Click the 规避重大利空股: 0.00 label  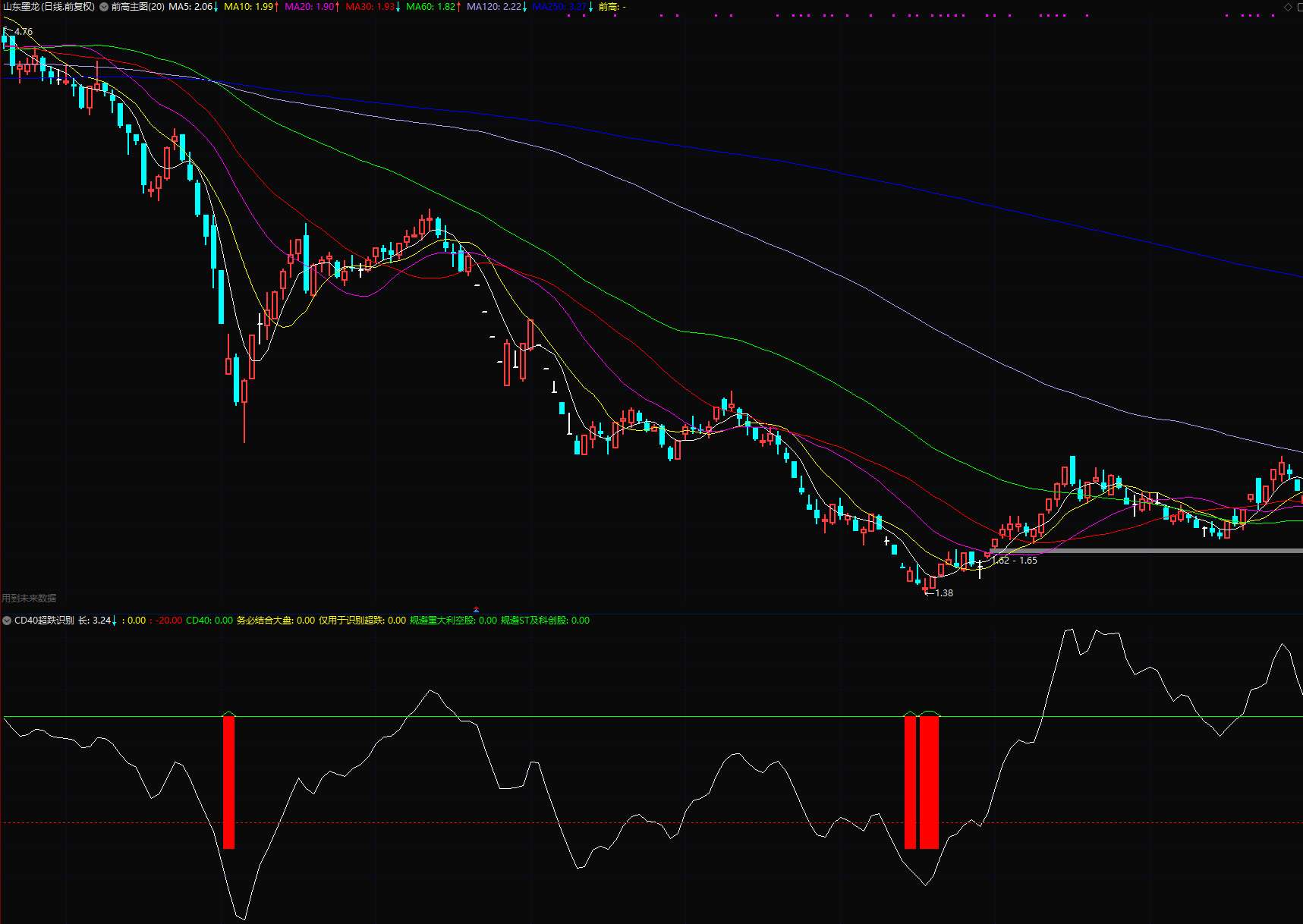tap(453, 621)
